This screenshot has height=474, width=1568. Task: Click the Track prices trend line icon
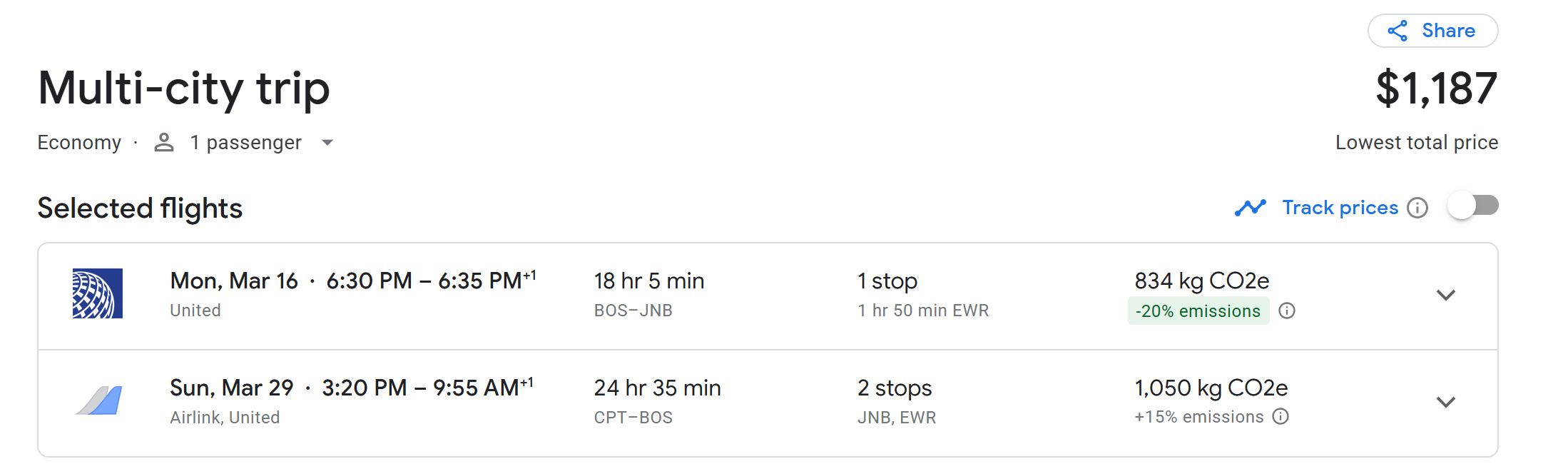[1251, 208]
